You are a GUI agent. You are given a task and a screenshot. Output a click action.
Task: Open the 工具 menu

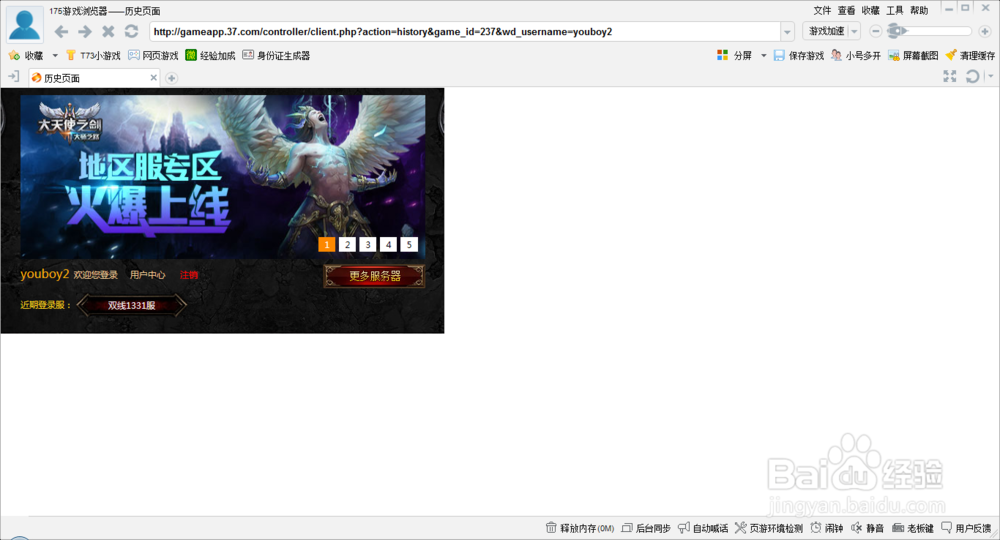click(895, 10)
